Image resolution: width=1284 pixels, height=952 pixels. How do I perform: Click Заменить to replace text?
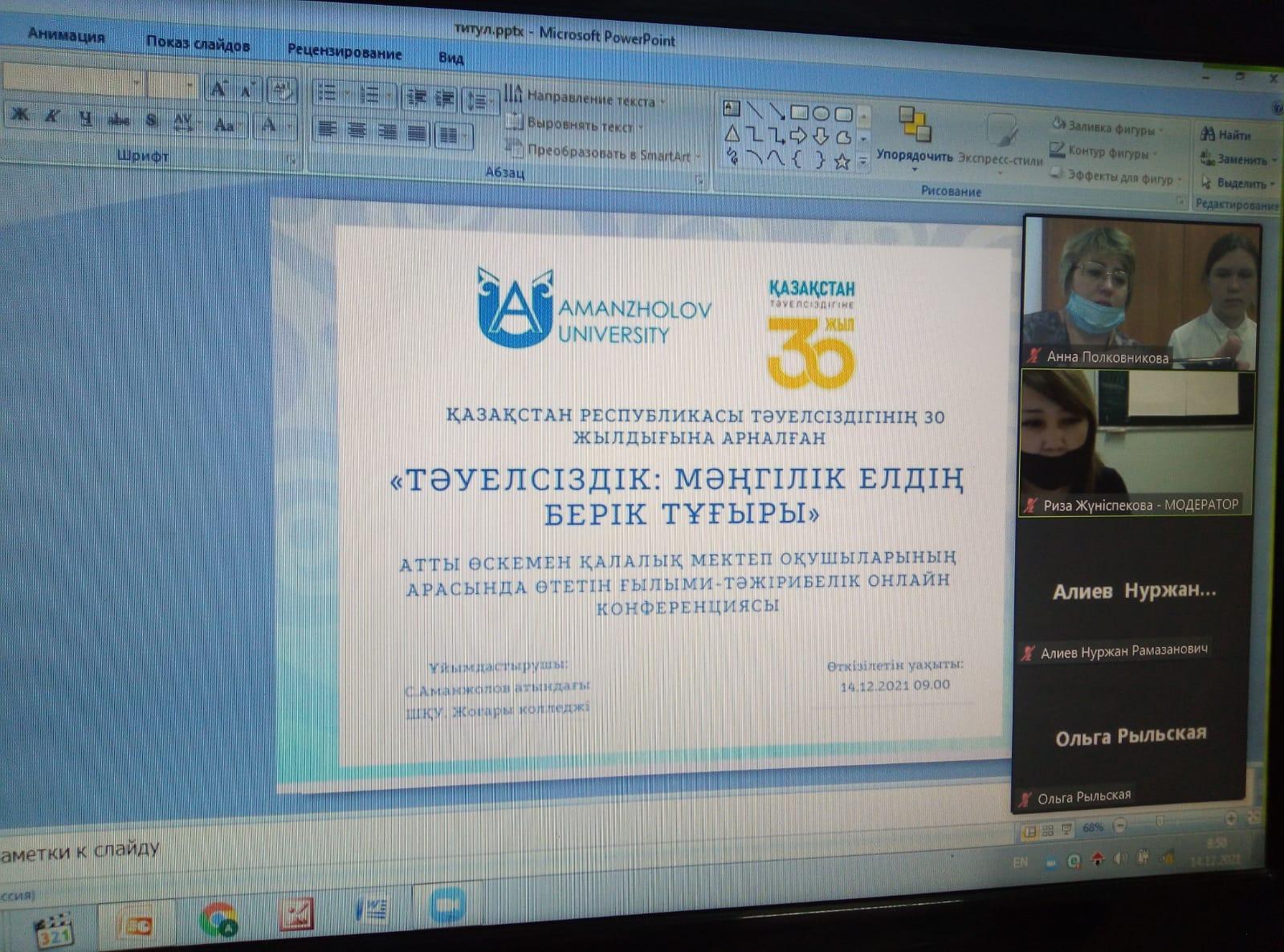[x=1237, y=158]
